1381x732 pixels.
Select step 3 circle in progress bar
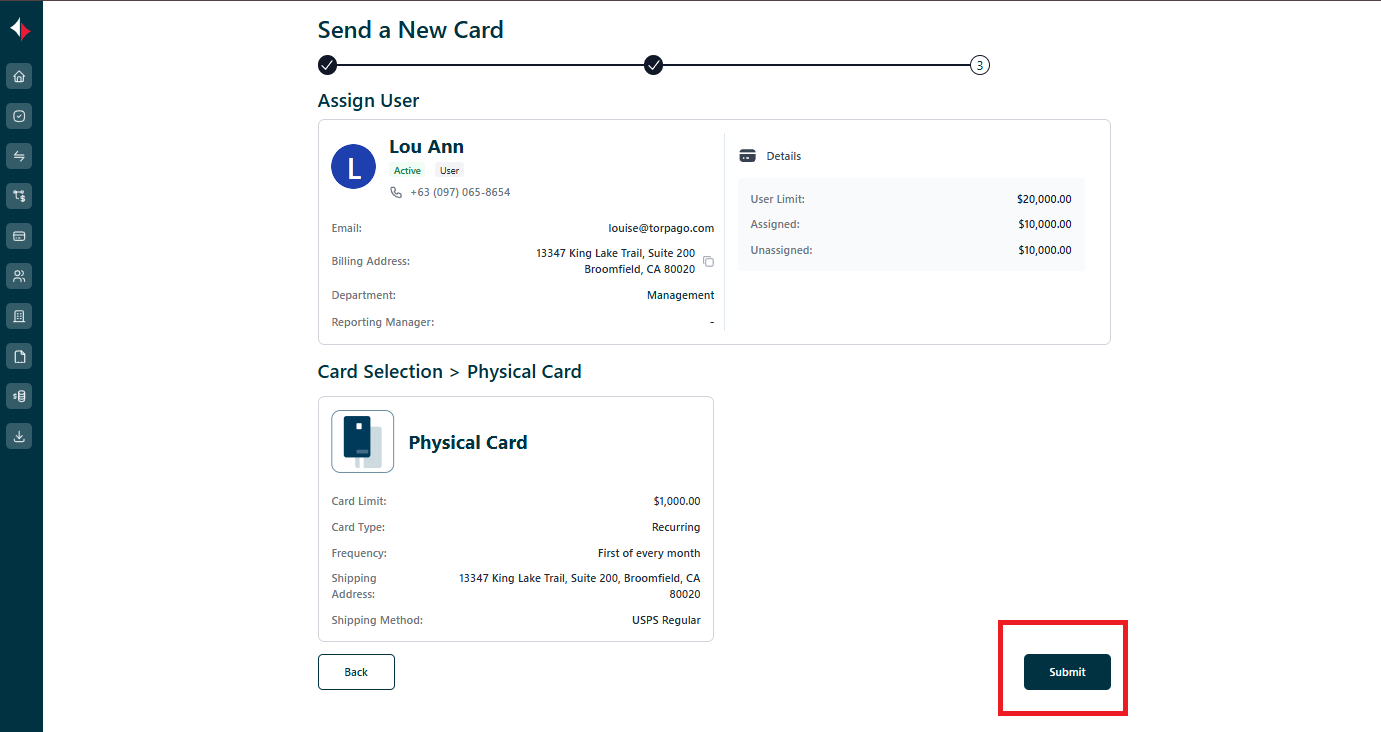coord(980,65)
